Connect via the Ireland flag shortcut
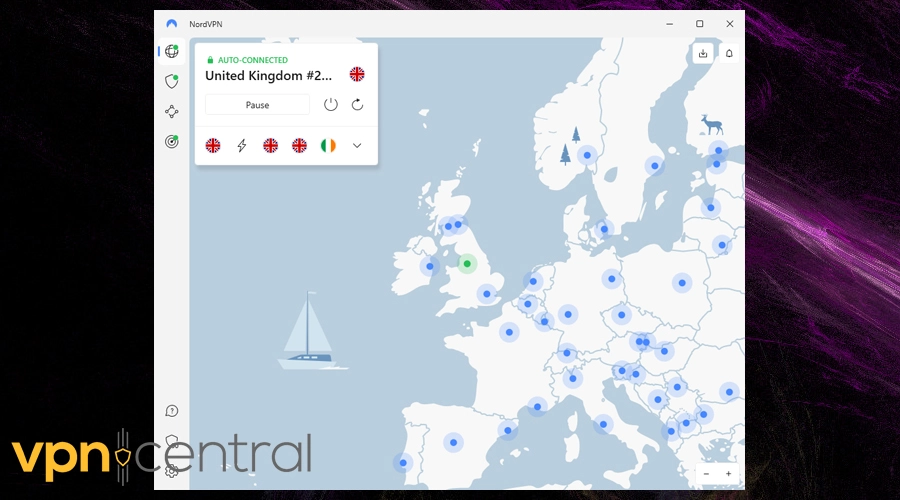The image size is (900, 500). (x=328, y=146)
